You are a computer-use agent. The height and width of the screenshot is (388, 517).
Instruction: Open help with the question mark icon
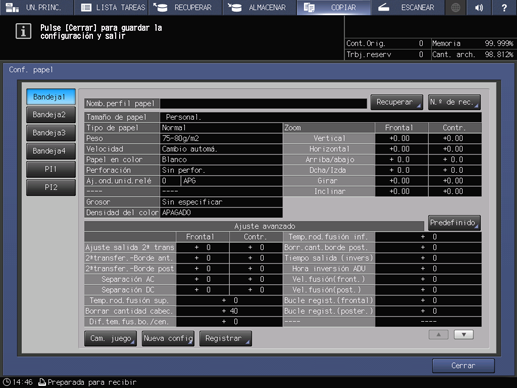pos(504,7)
